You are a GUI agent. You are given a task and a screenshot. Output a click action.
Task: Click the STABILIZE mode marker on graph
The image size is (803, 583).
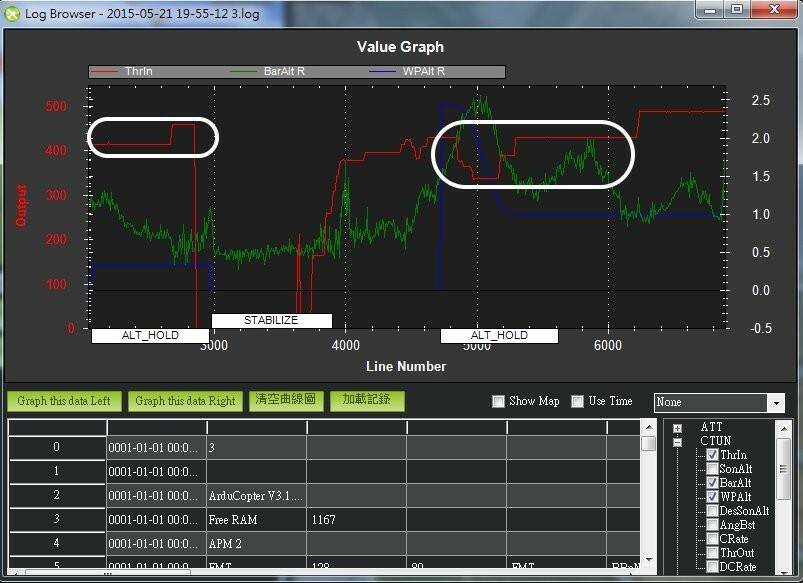[271, 321]
